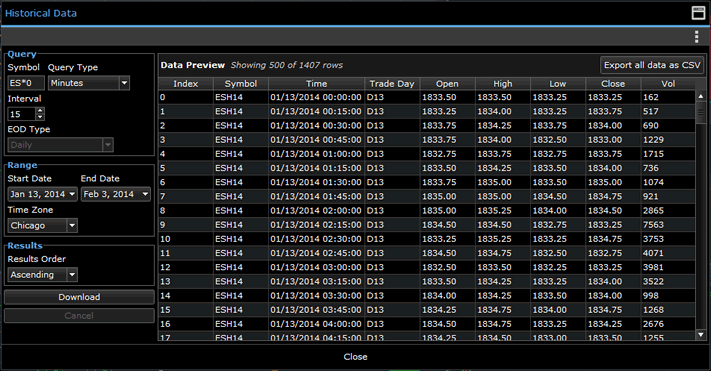Image resolution: width=711 pixels, height=371 pixels.
Task: Click volume cell 4071
Action: pos(668,253)
